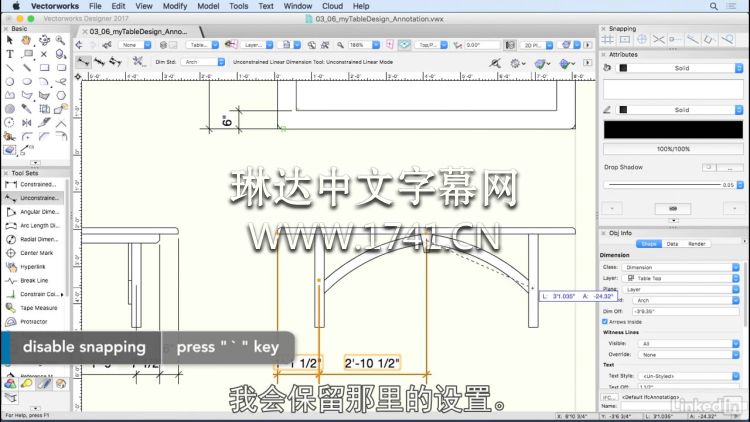Select the Circle tool
750x422 pixels.
click(10, 82)
